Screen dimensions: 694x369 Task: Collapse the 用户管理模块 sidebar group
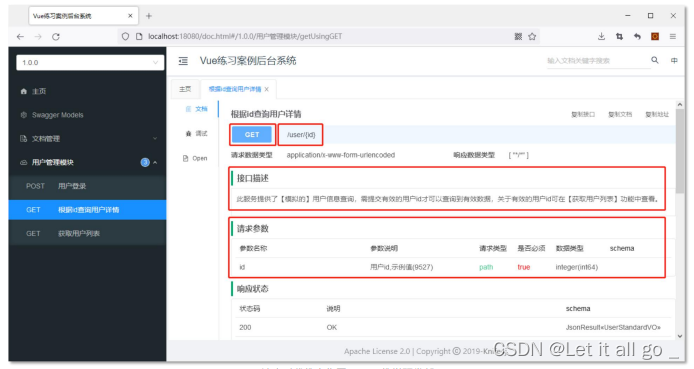87,162
